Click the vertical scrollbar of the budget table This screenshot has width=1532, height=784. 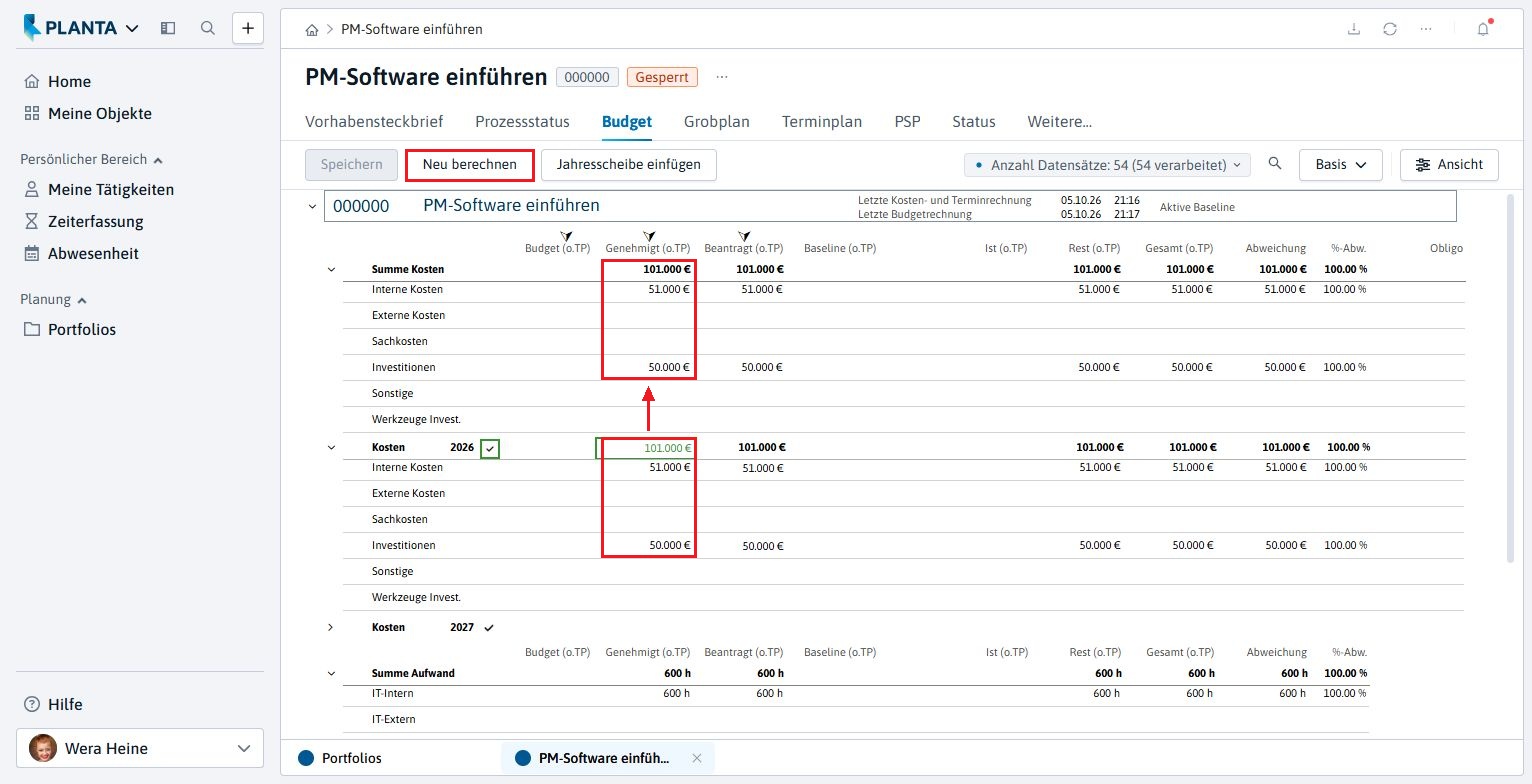(1511, 378)
